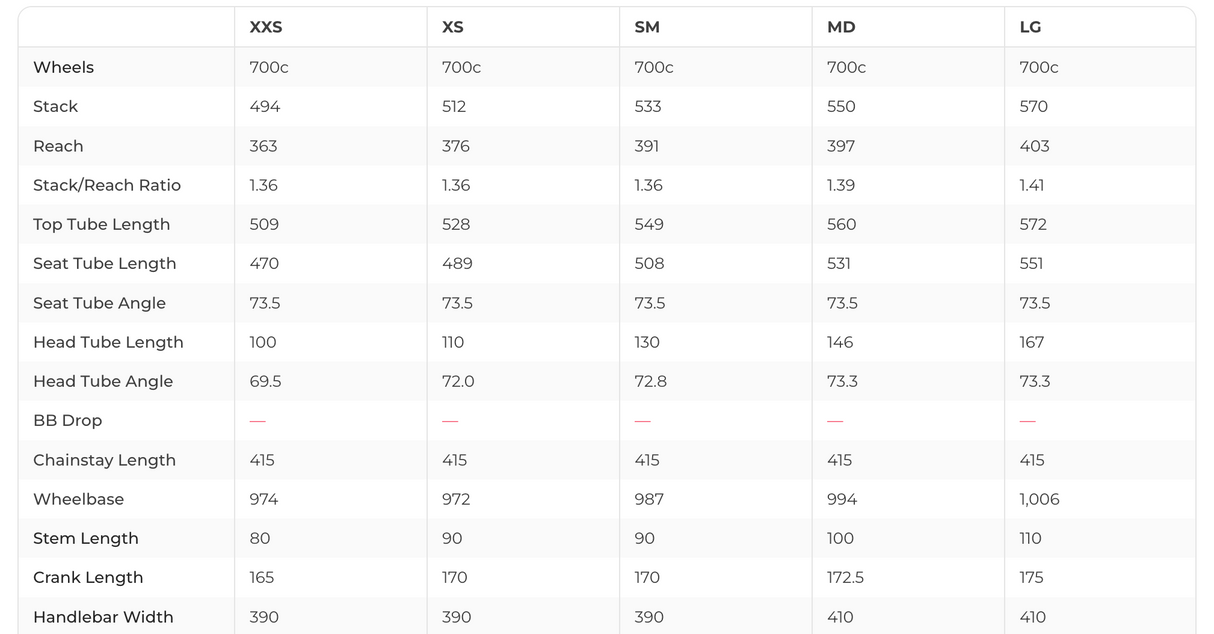Click the XS size column header

453,27
